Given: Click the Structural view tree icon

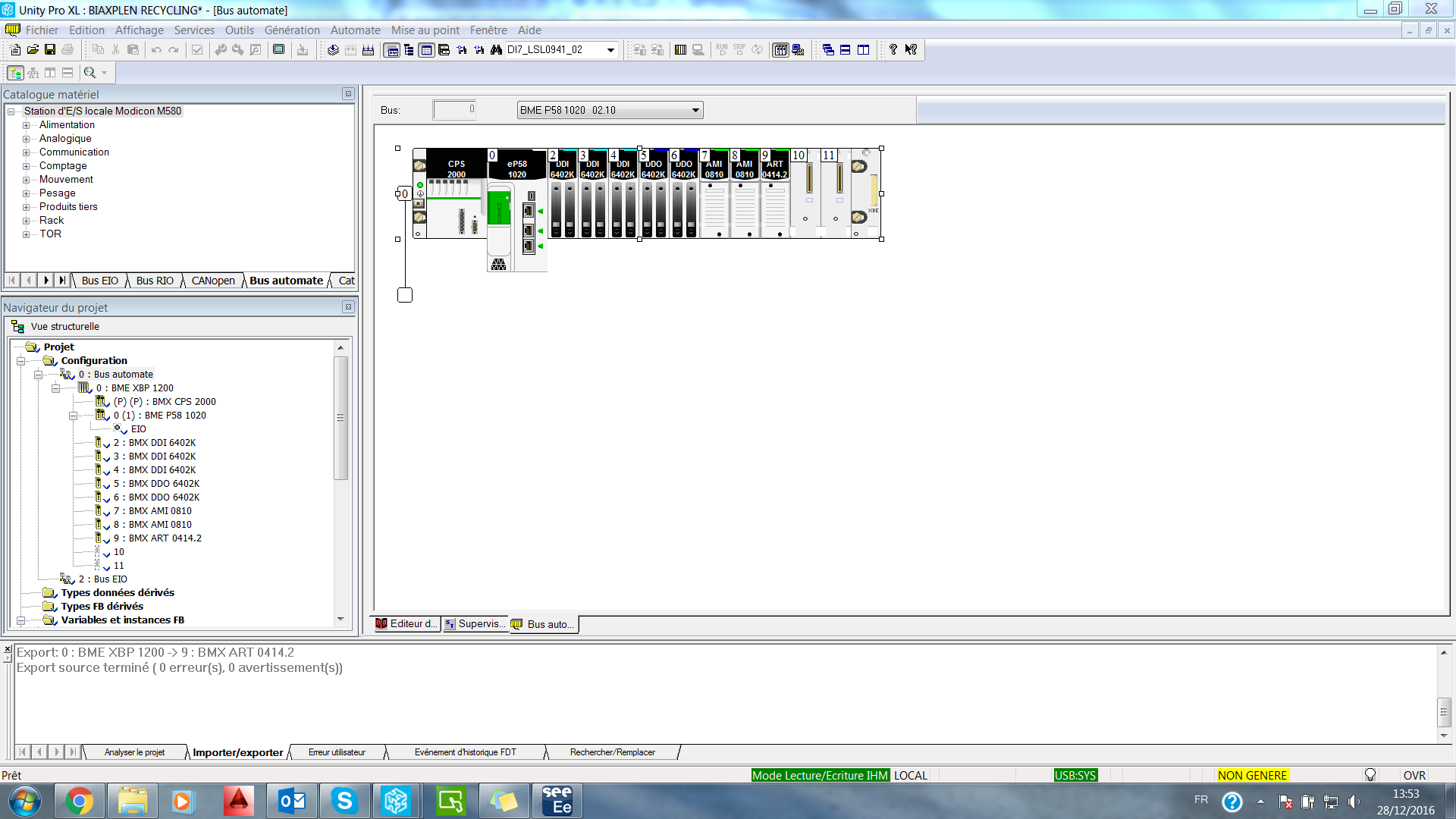Looking at the screenshot, I should point(15,73).
